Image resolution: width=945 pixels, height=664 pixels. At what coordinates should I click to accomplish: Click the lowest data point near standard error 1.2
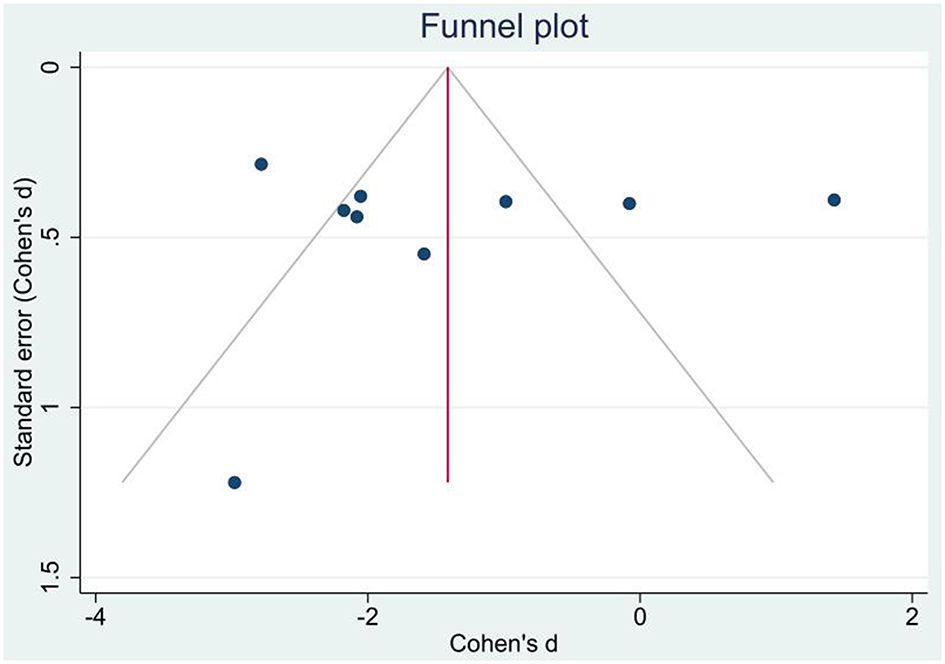(x=235, y=482)
